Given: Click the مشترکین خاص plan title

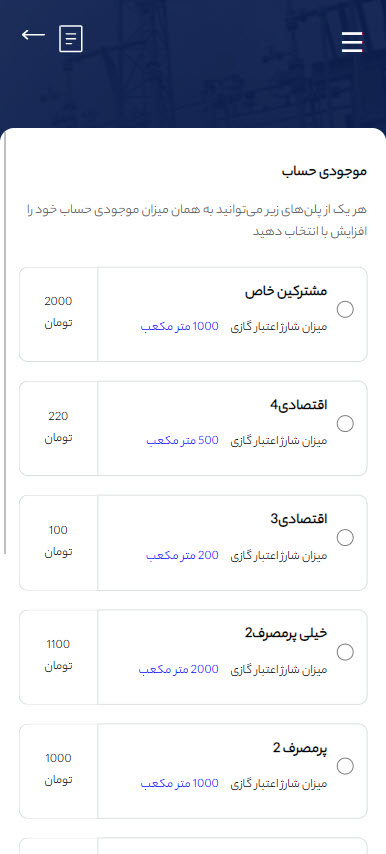Looking at the screenshot, I should point(286,291).
